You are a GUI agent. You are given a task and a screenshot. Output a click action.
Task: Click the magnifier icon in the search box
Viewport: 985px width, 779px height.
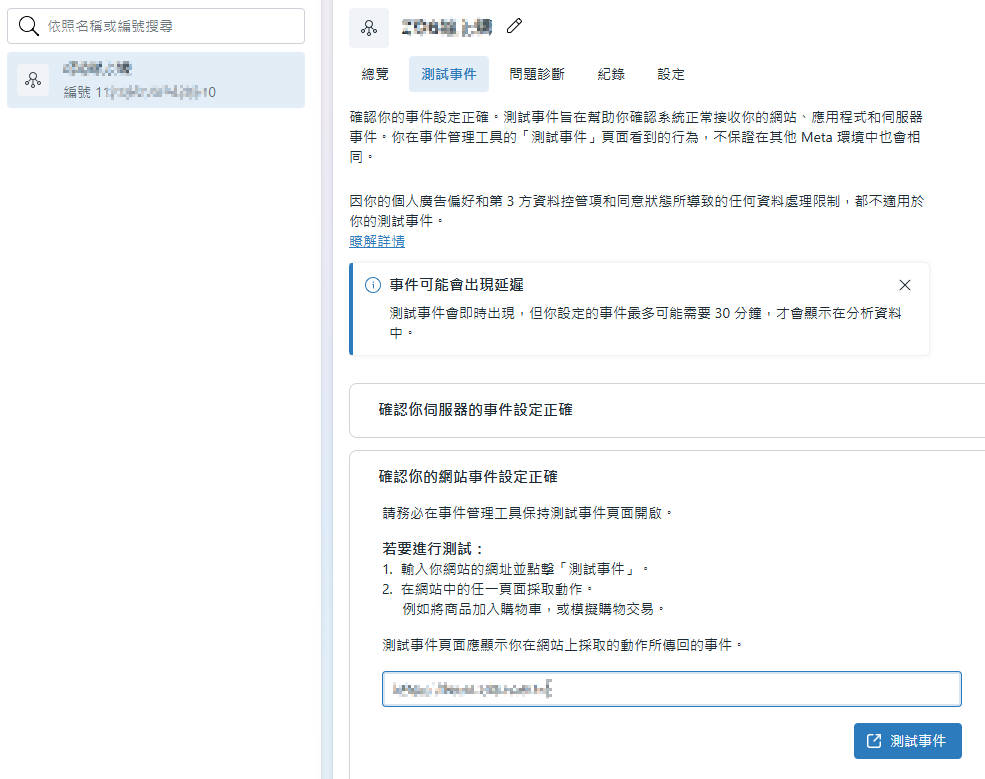point(29,26)
